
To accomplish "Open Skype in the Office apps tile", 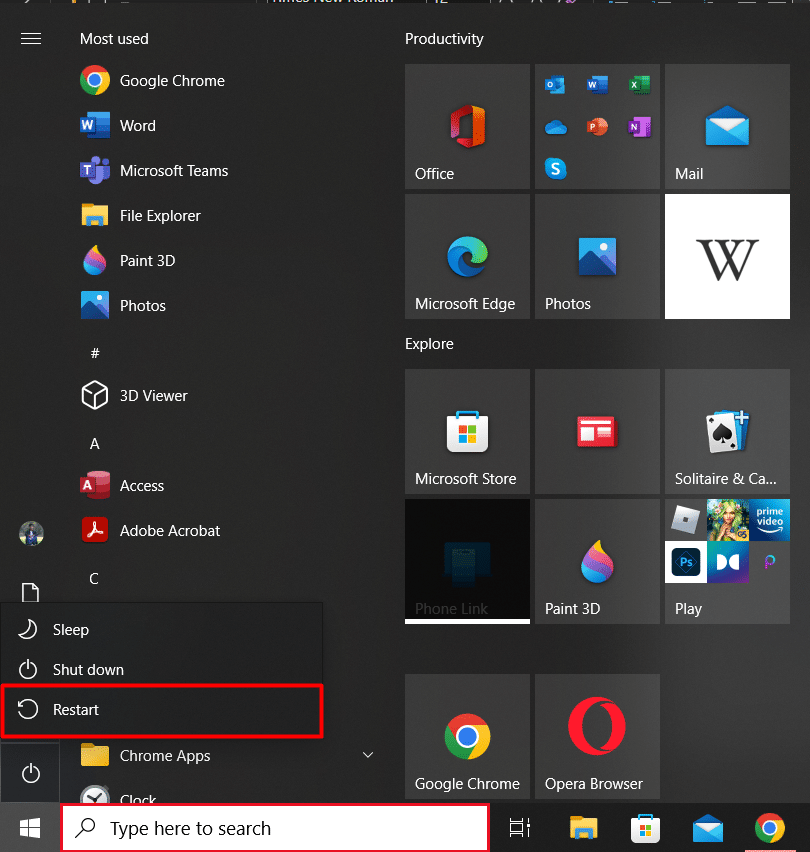I will click(555, 168).
